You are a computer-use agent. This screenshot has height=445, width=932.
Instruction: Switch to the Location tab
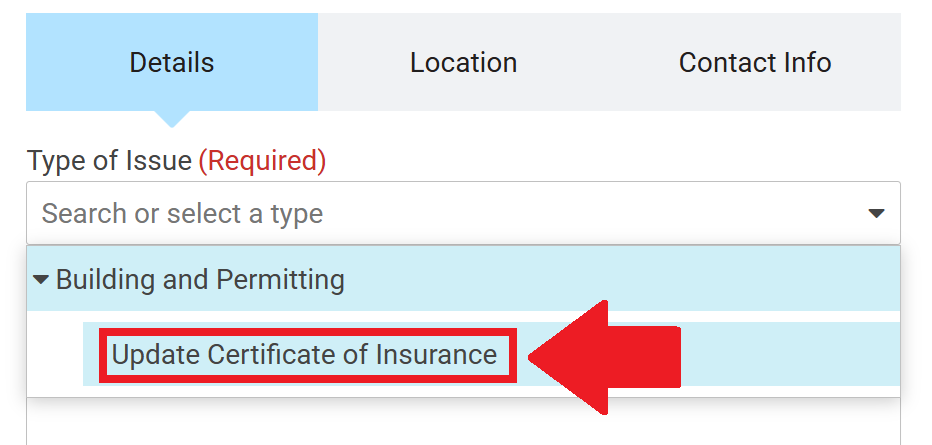click(x=463, y=62)
